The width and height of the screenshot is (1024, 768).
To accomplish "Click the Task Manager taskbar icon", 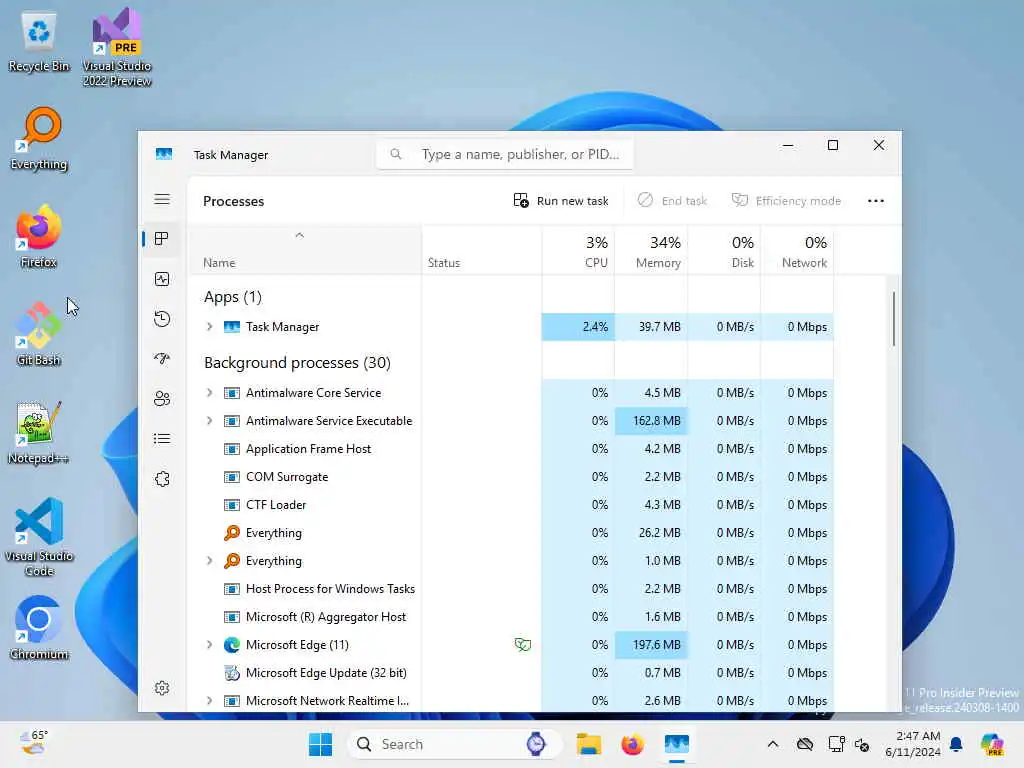I will [x=677, y=744].
